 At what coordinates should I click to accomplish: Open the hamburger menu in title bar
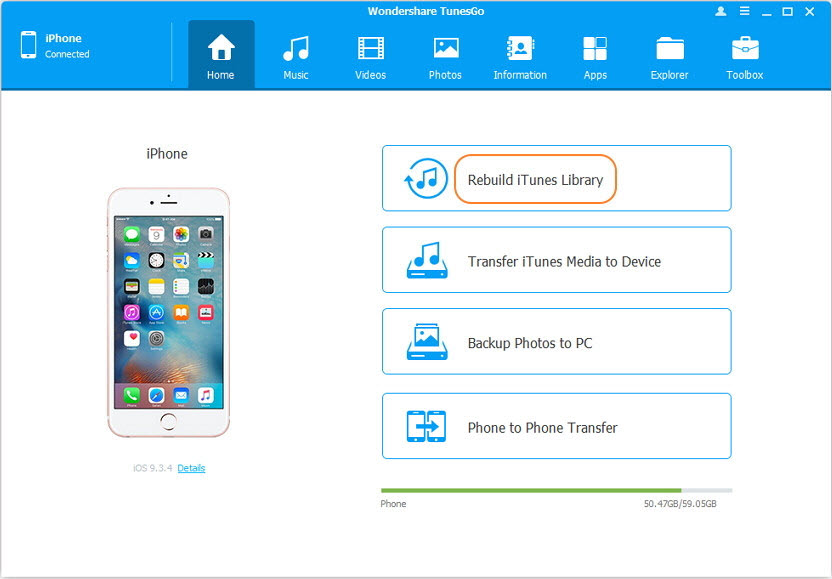coord(743,12)
